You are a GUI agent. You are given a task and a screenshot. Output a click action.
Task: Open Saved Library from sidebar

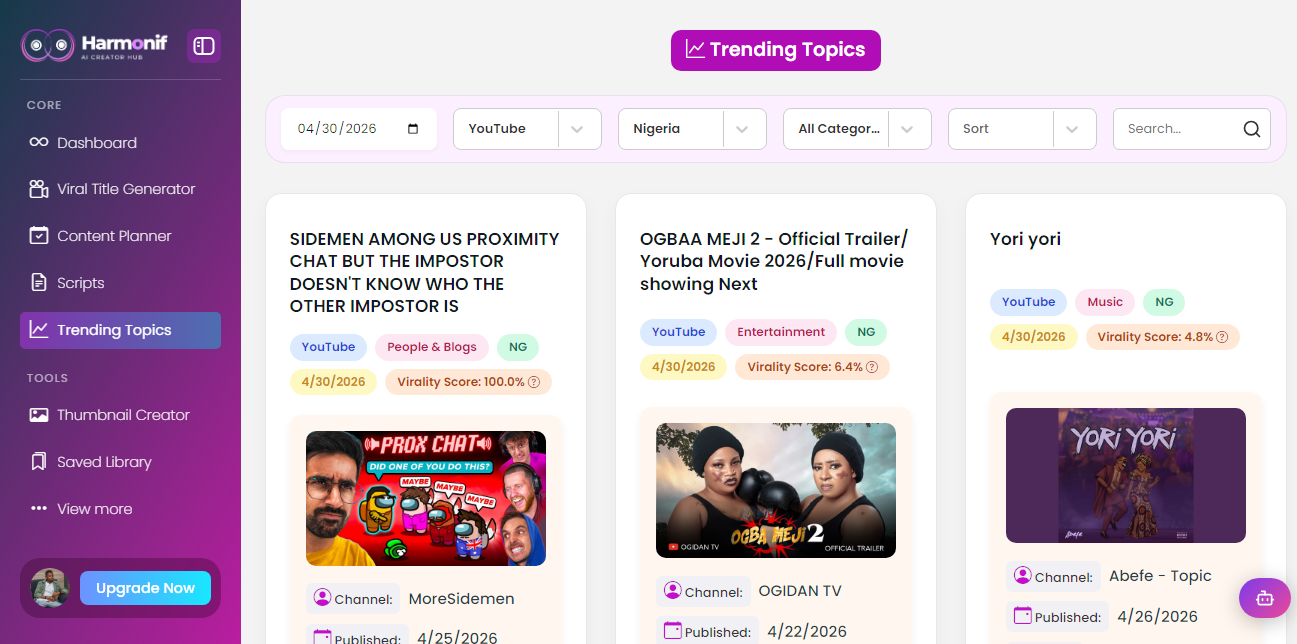[x=120, y=462]
